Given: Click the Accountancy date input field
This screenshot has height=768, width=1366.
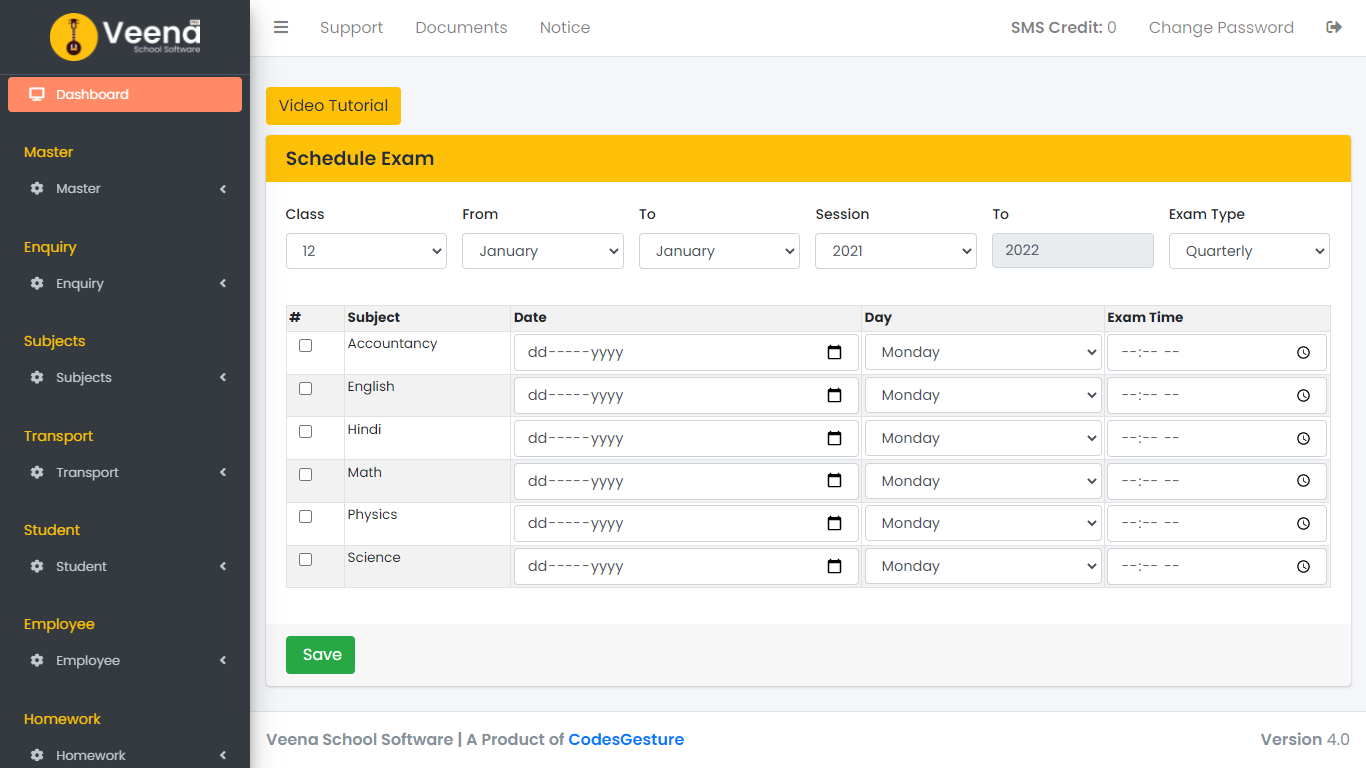Looking at the screenshot, I should pos(686,352).
